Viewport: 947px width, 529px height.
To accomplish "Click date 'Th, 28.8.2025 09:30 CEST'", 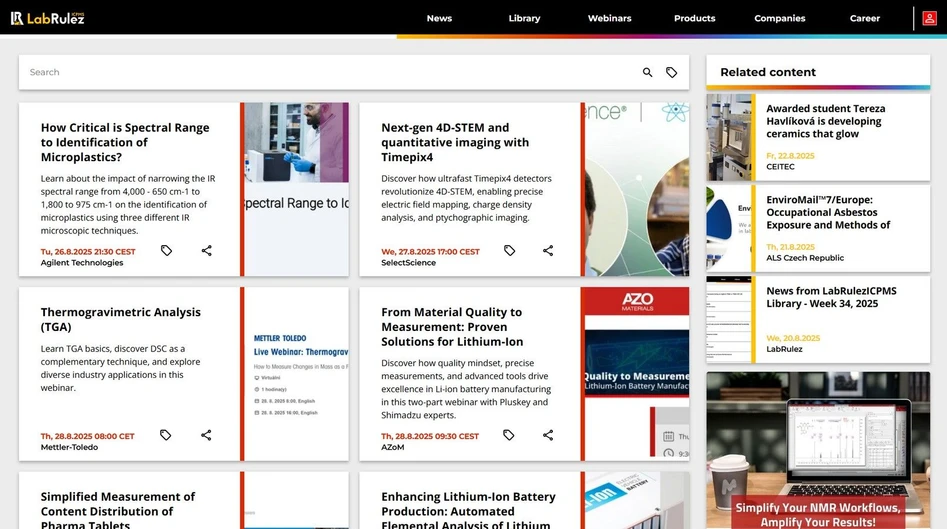I will [x=430, y=436].
